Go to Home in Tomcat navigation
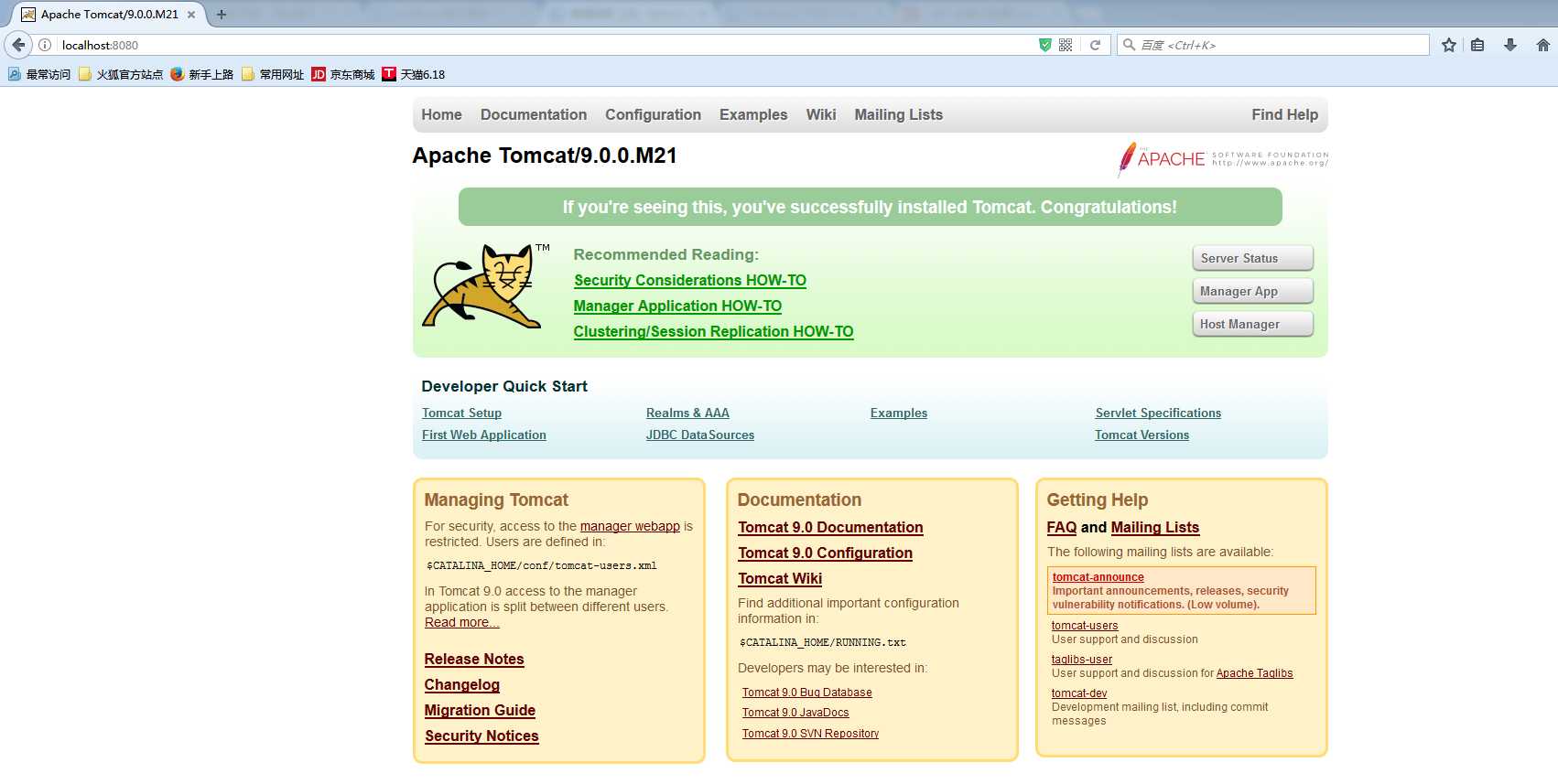 pos(441,114)
